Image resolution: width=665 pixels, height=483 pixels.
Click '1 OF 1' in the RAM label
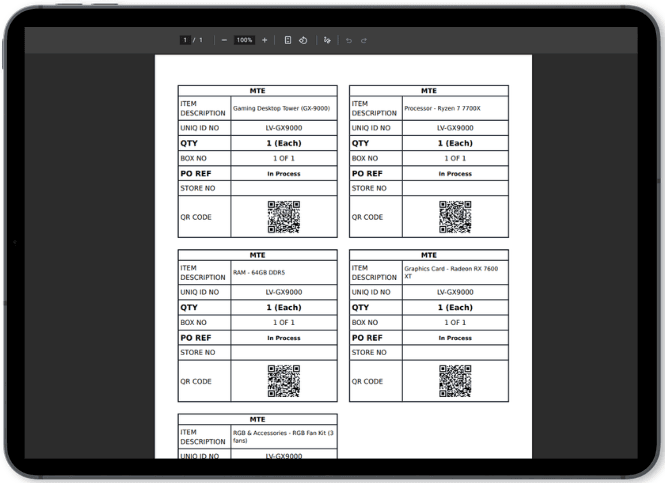pyautogui.click(x=284, y=322)
